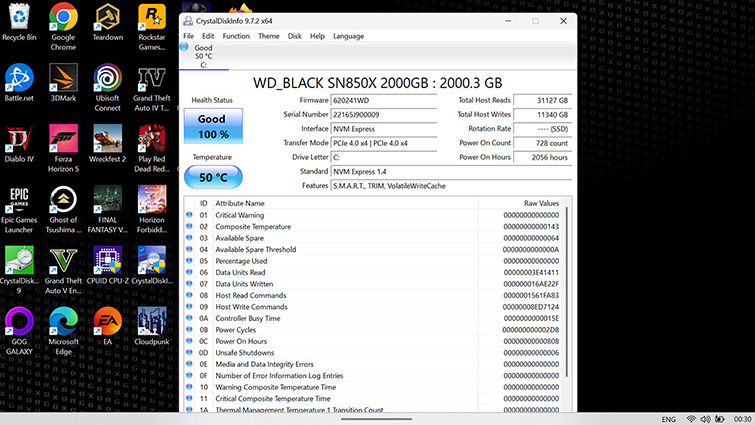Select the Percentage Used row
The height and width of the screenshot is (425, 755).
(x=374, y=261)
